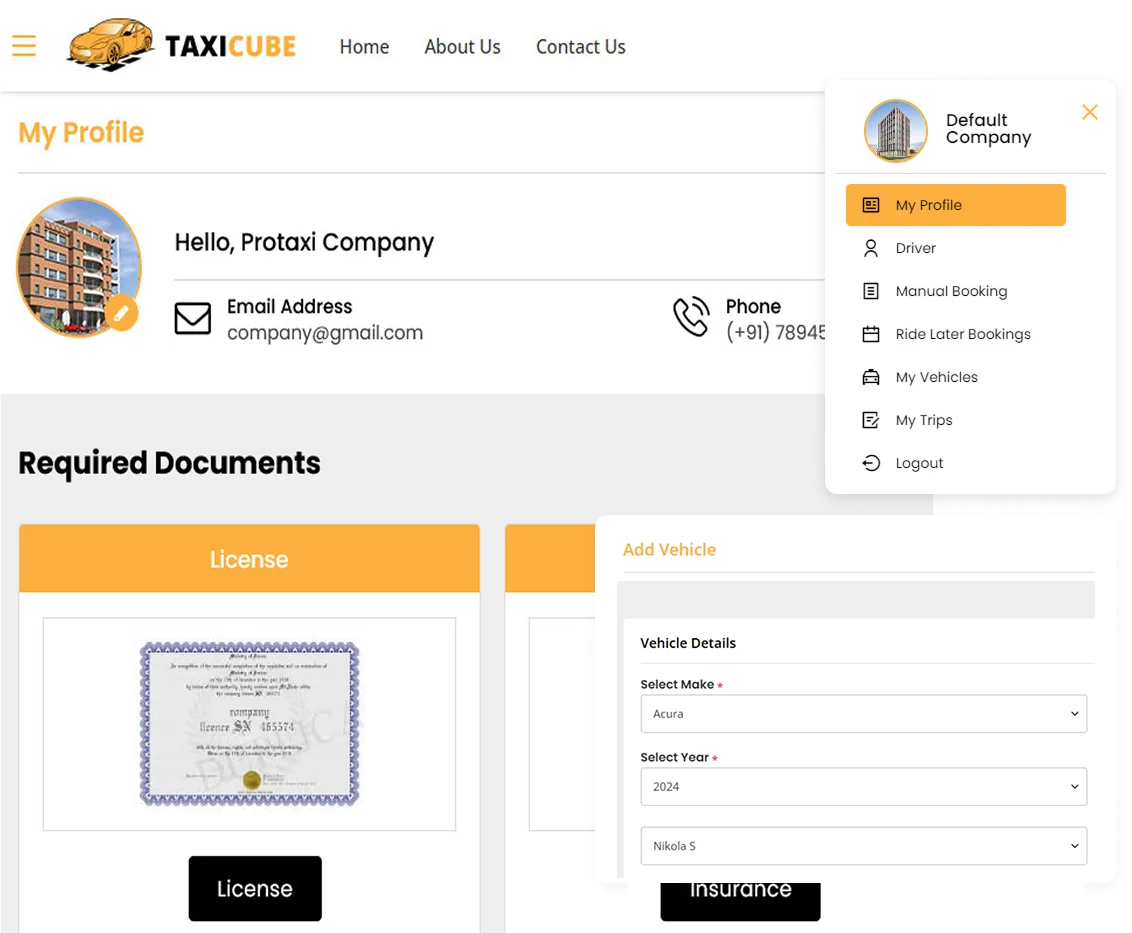Viewport: 1132px width, 933px height.
Task: Open My Trips via its list icon
Action: coord(869,419)
